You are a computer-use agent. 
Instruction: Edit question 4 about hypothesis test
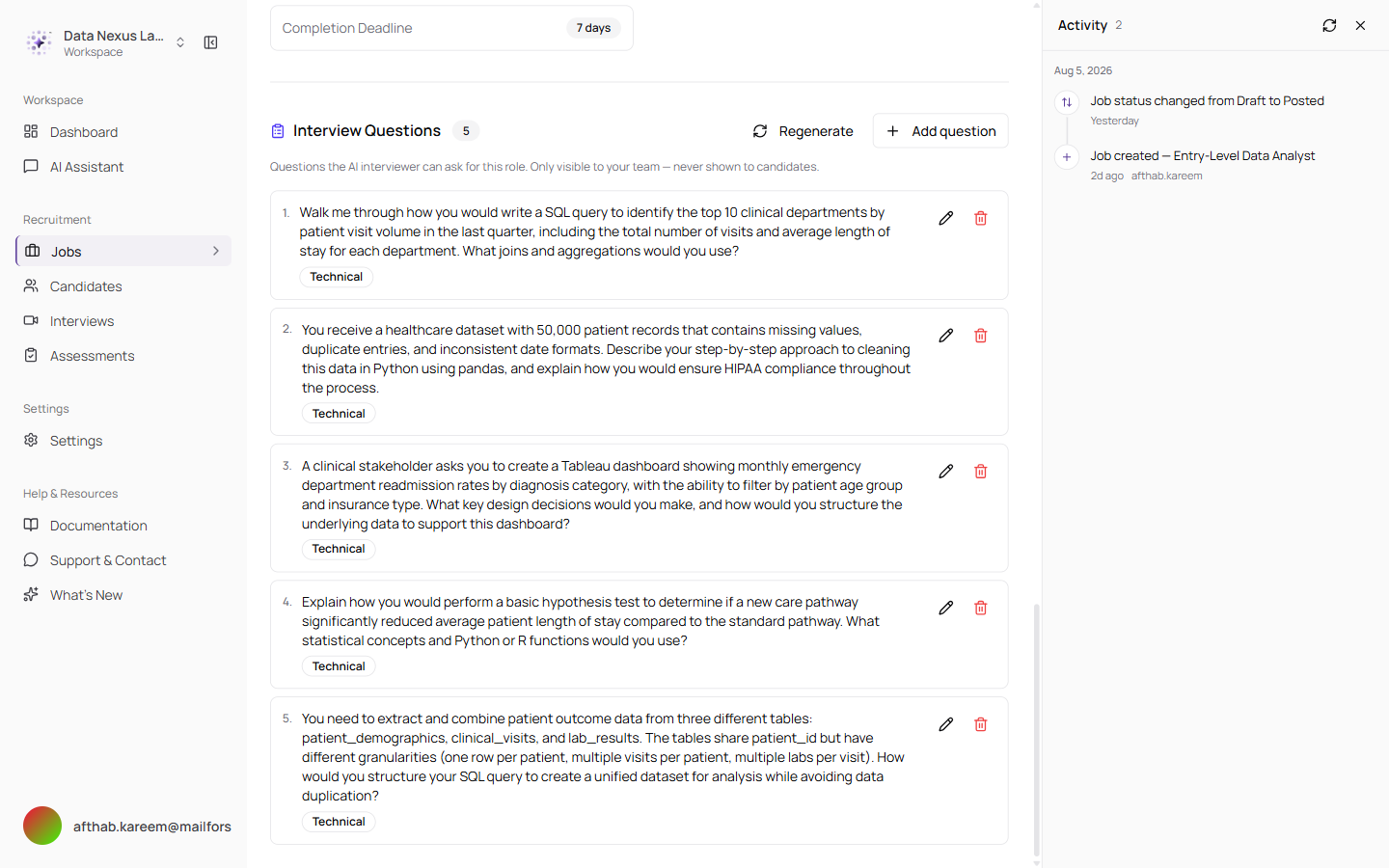point(946,608)
